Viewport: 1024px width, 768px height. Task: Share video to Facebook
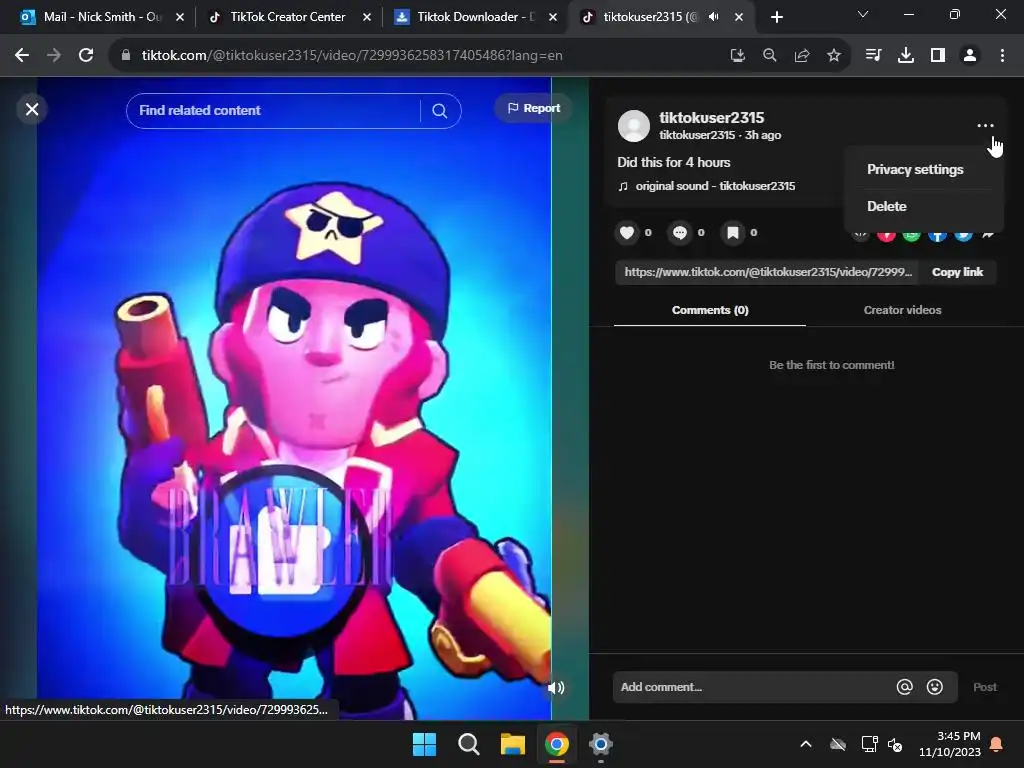[x=937, y=235]
